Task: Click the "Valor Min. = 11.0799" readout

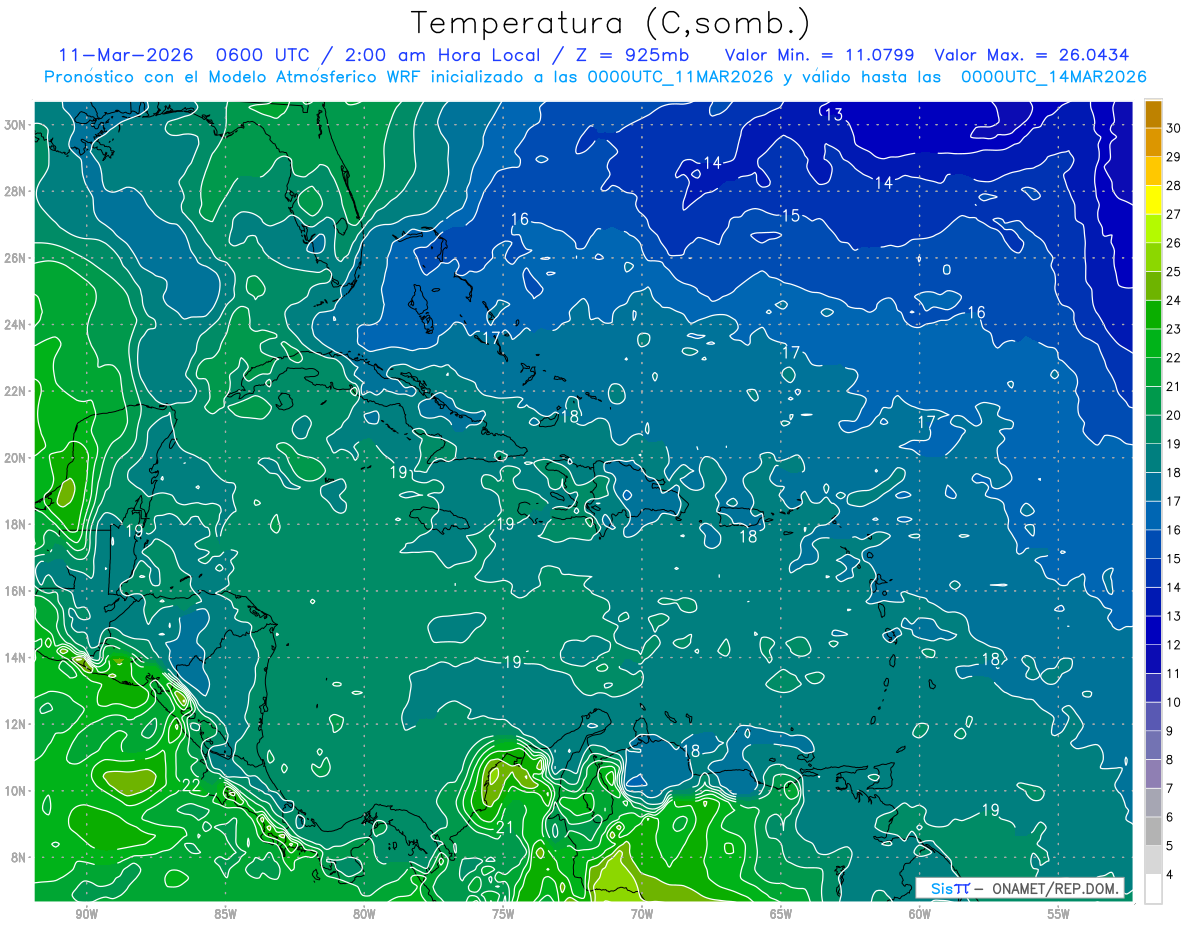Action: coord(819,55)
